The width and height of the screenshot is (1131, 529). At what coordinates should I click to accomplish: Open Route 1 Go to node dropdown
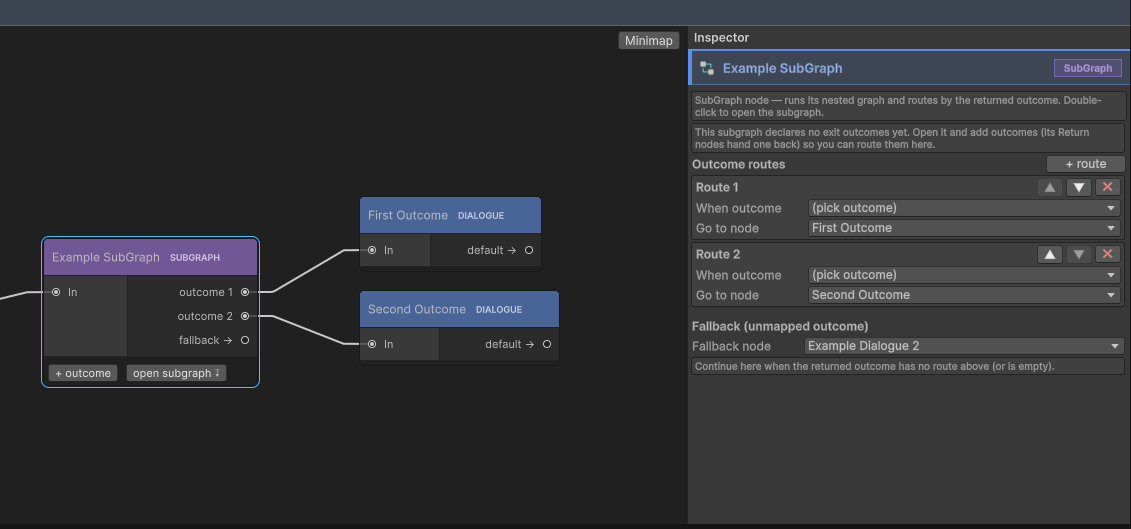point(964,228)
